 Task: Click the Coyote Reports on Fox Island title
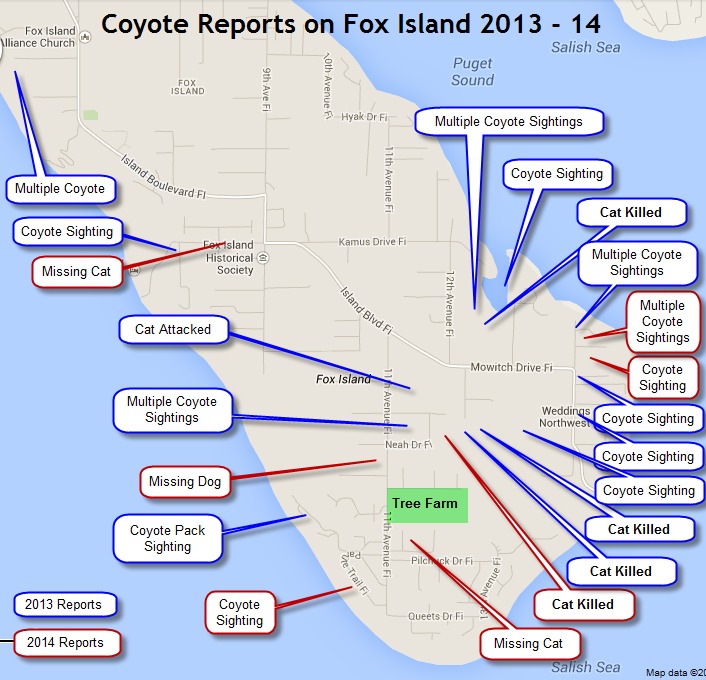tap(350, 22)
